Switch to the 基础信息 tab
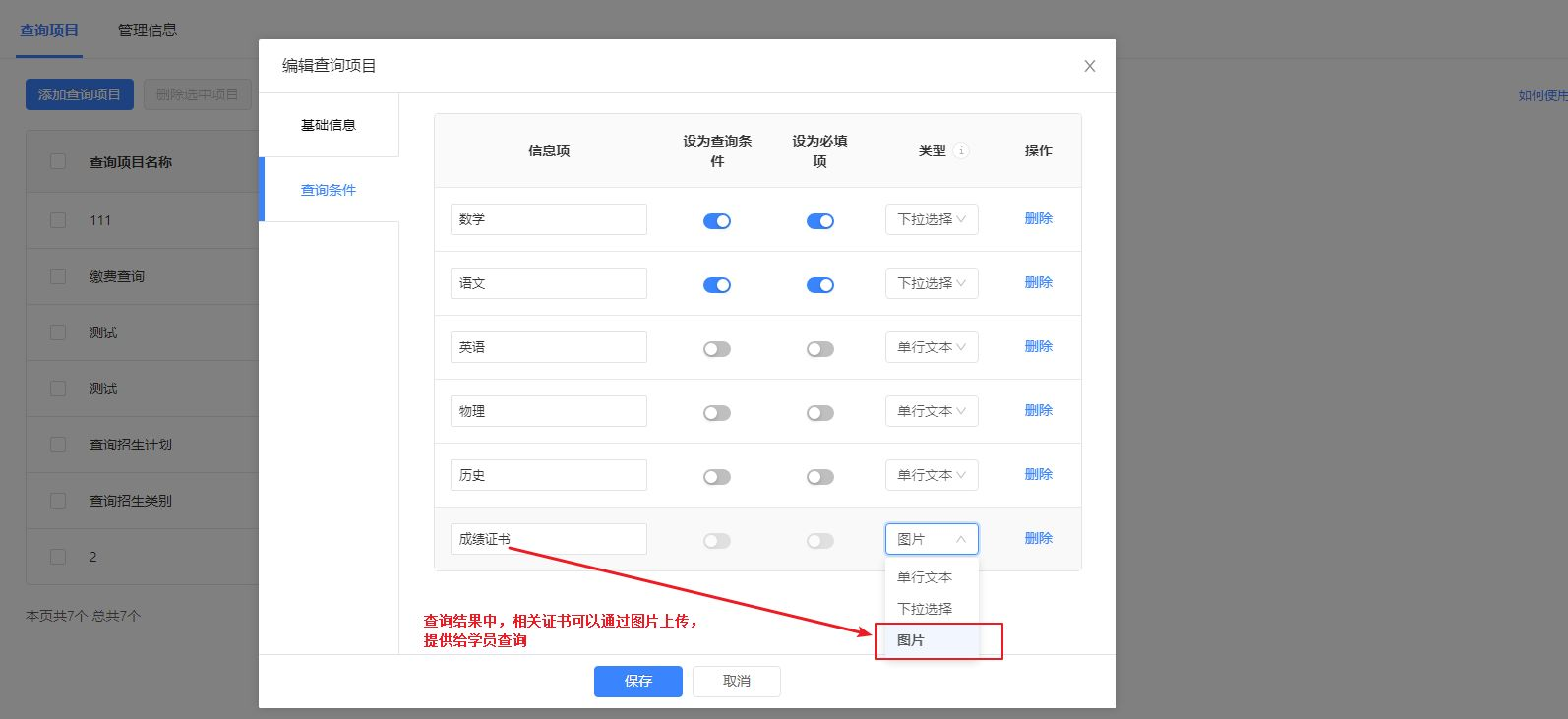Screen dimensions: 1568x719 pos(329,125)
